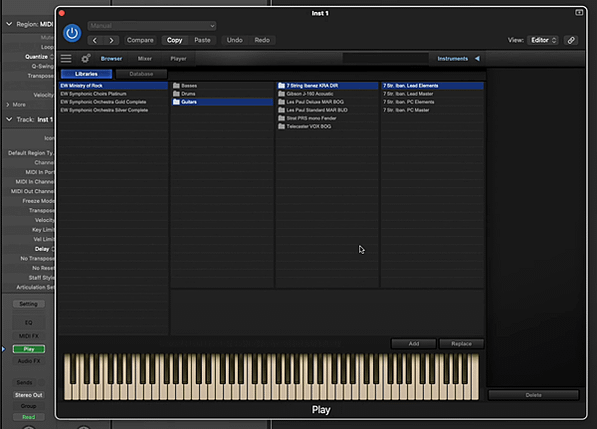This screenshot has width=597, height=429.
Task: Click the Compare button
Action: pyautogui.click(x=140, y=40)
